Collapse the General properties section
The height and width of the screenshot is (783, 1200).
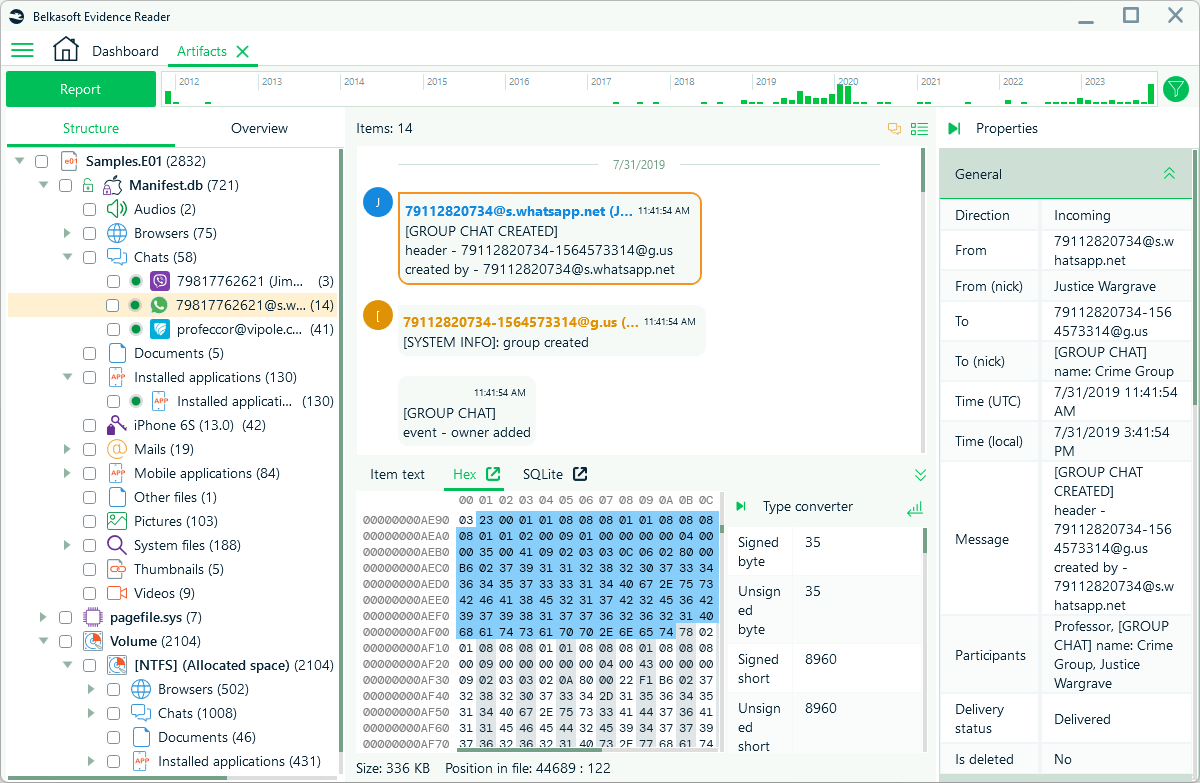1169,174
